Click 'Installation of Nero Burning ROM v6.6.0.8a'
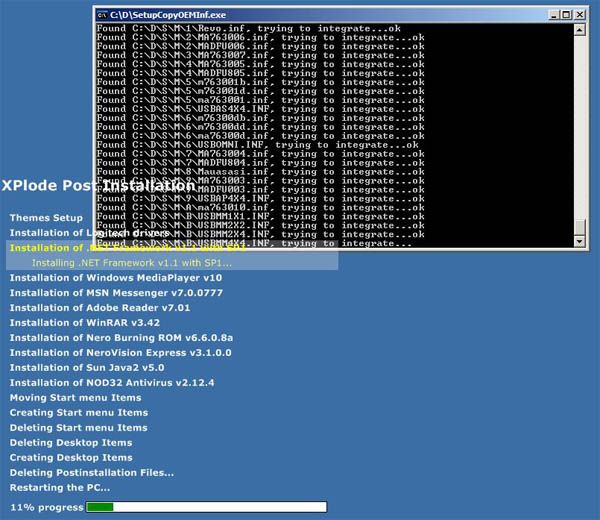The height and width of the screenshot is (520, 600). pos(121,338)
